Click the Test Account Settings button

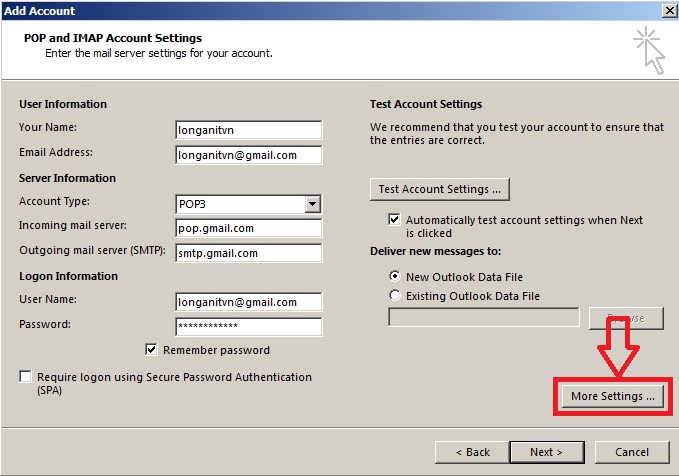pos(440,189)
